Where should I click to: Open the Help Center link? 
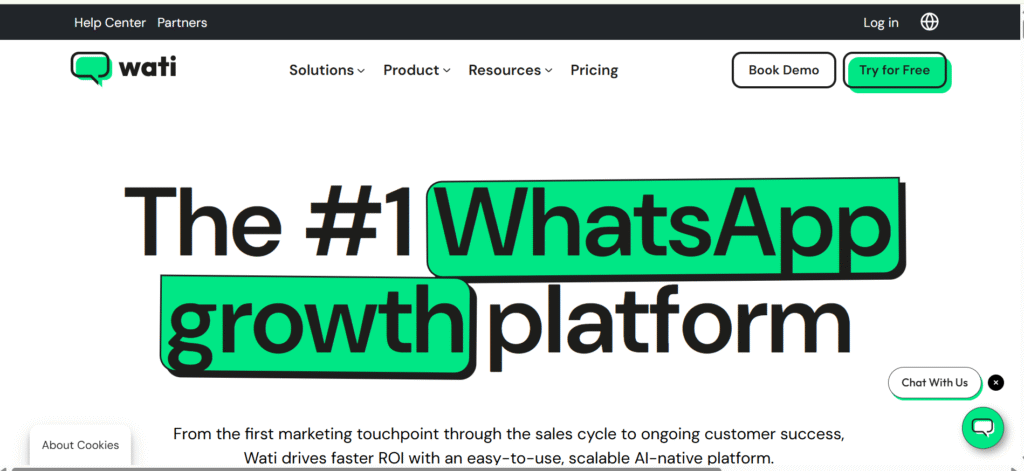(x=110, y=22)
